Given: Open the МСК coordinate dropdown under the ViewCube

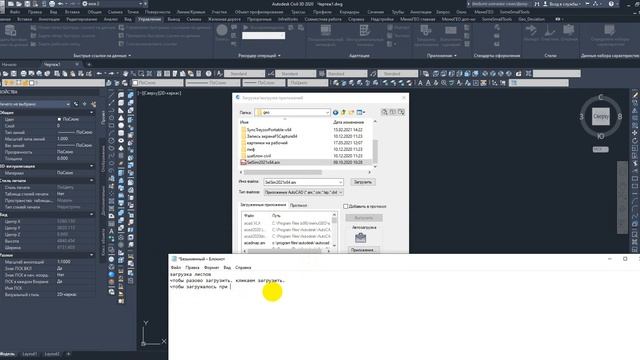Looking at the screenshot, I should 600,149.
